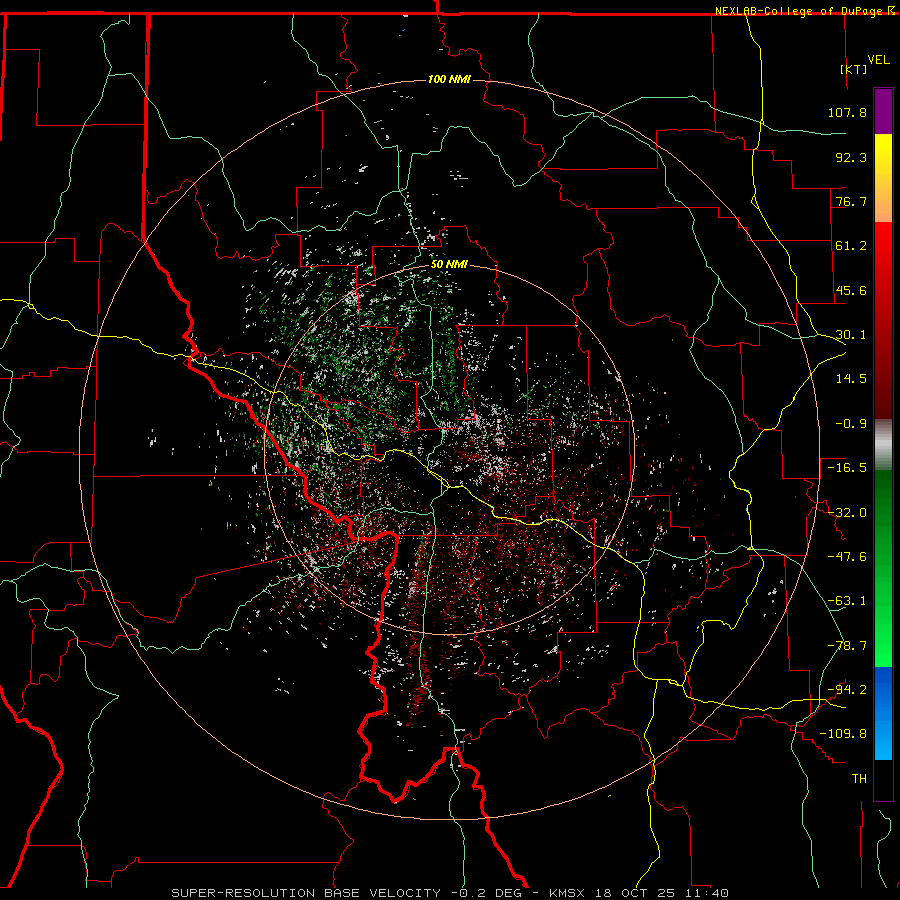The width and height of the screenshot is (900, 900).
Task: Click the -63.1 velocity scale value
Action: (x=847, y=601)
